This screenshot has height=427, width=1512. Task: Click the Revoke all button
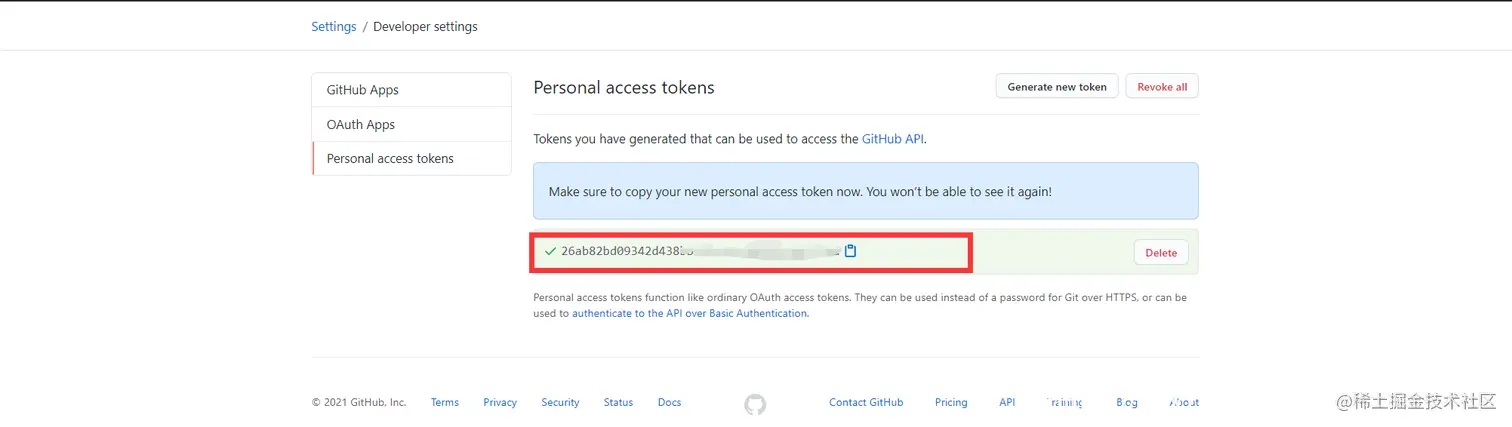tap(1162, 87)
